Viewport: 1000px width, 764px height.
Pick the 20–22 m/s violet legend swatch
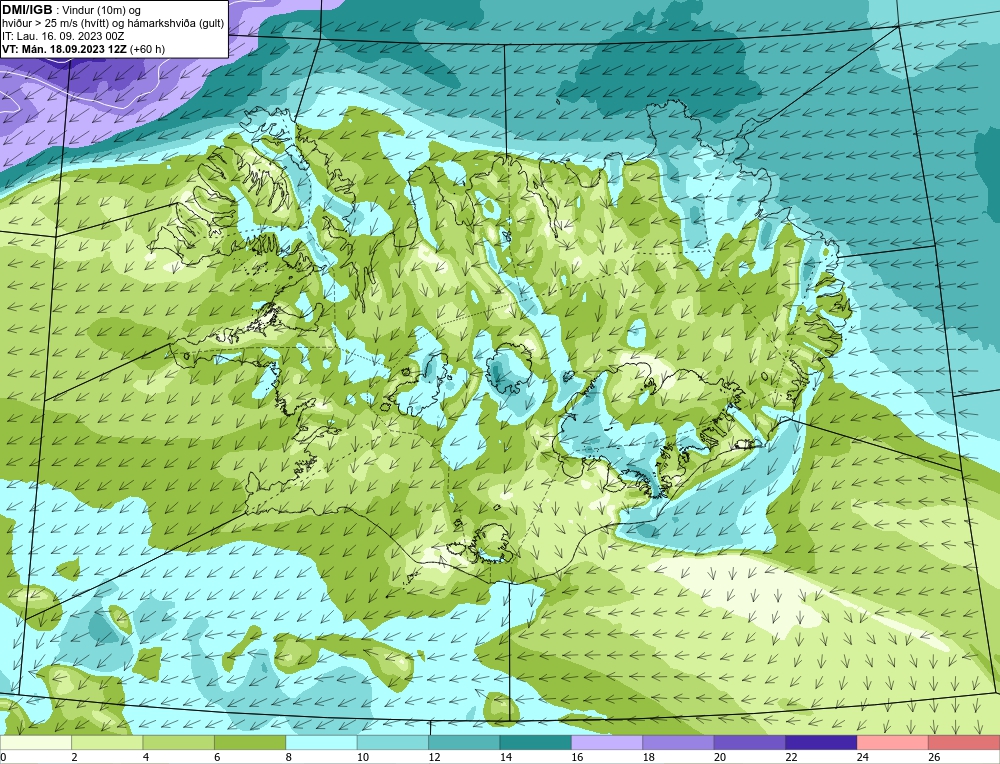750,742
